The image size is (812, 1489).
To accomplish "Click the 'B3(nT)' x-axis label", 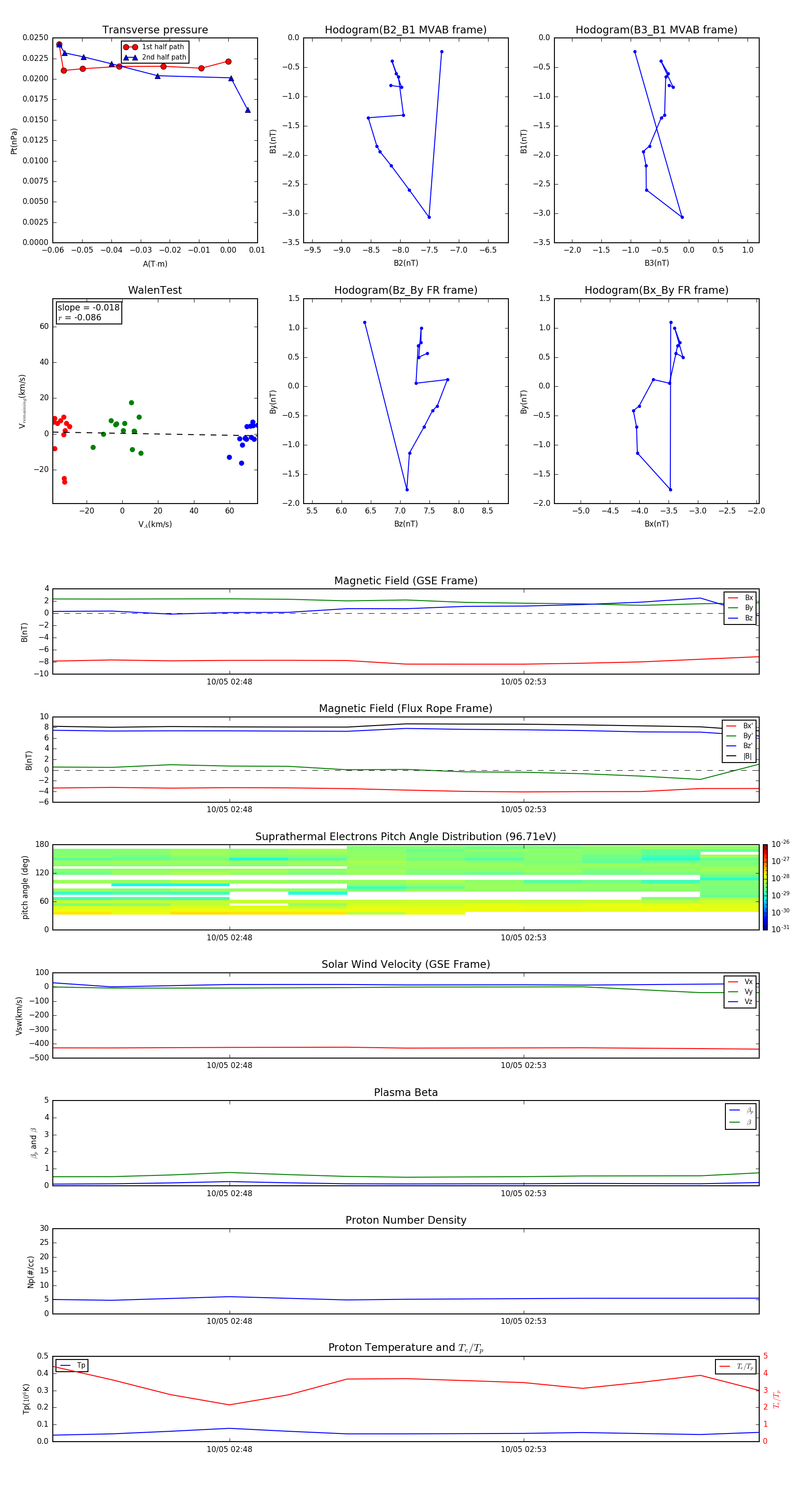I will point(656,263).
